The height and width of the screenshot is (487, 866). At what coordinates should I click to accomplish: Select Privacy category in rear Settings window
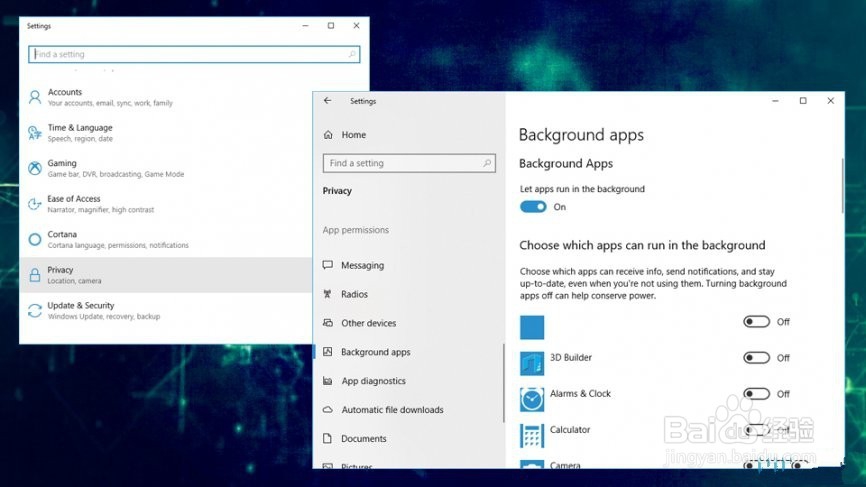pos(166,275)
